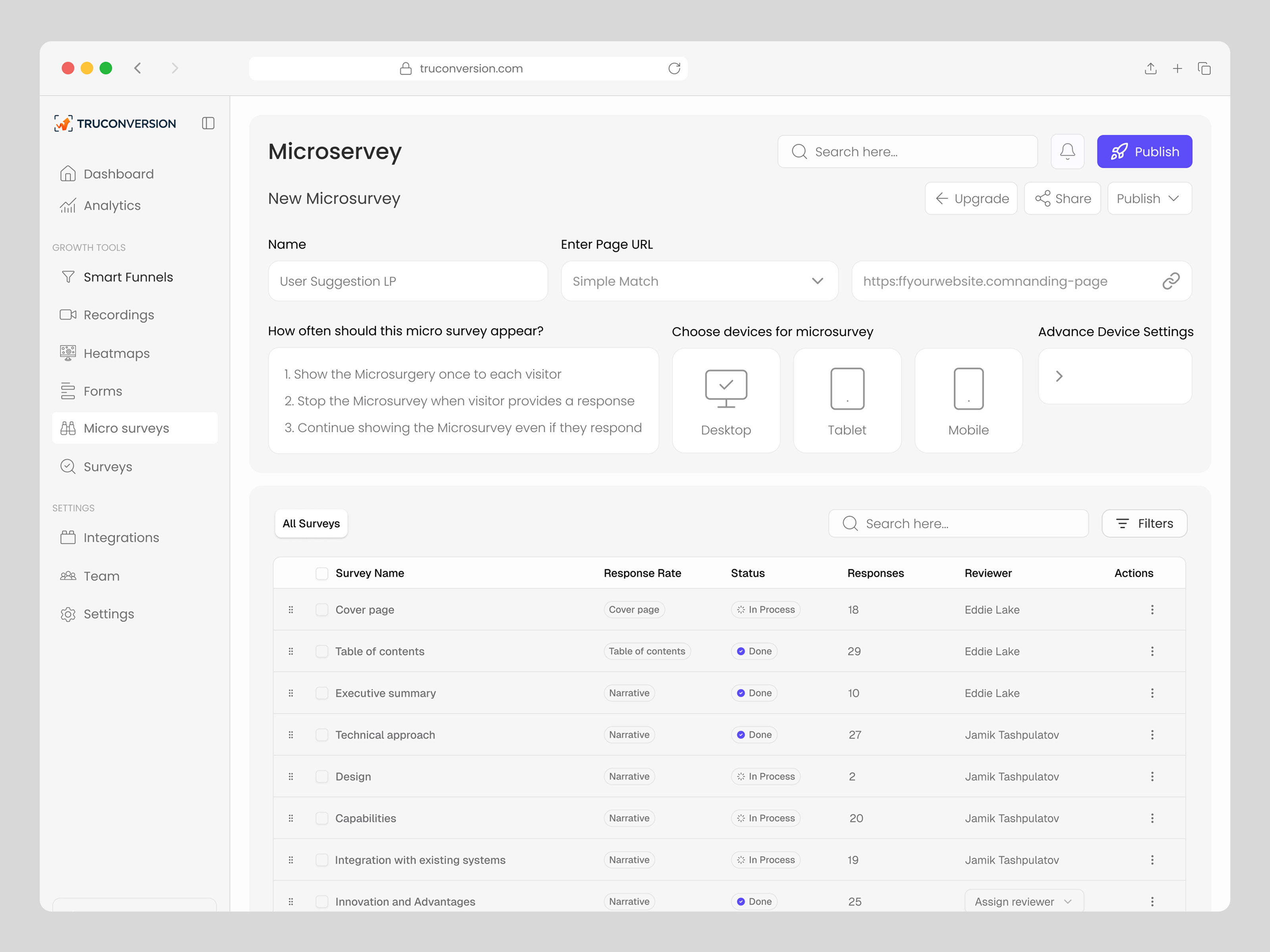
Task: Open notifications bell icon
Action: (1067, 152)
